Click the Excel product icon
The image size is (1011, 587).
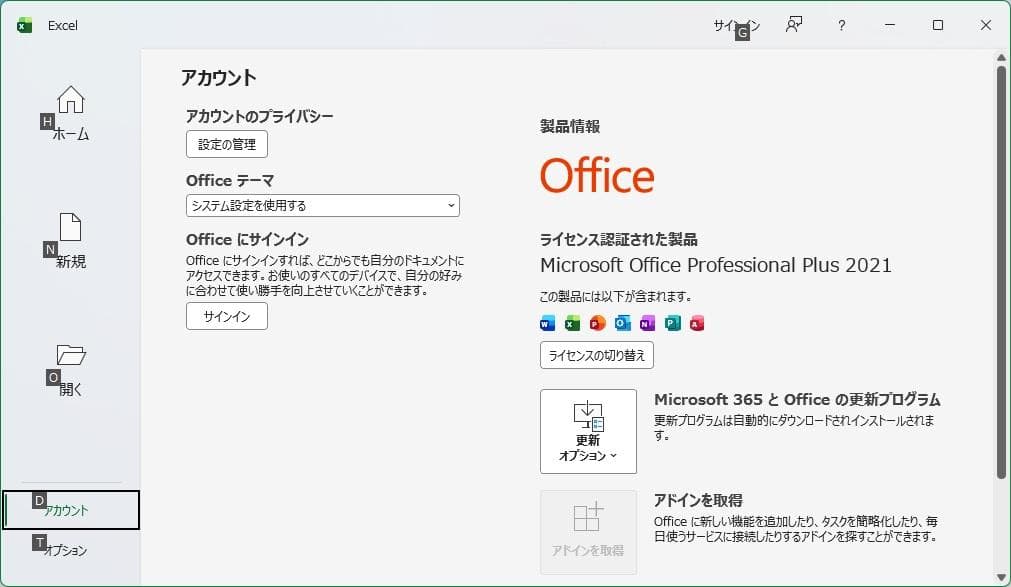click(x=571, y=322)
